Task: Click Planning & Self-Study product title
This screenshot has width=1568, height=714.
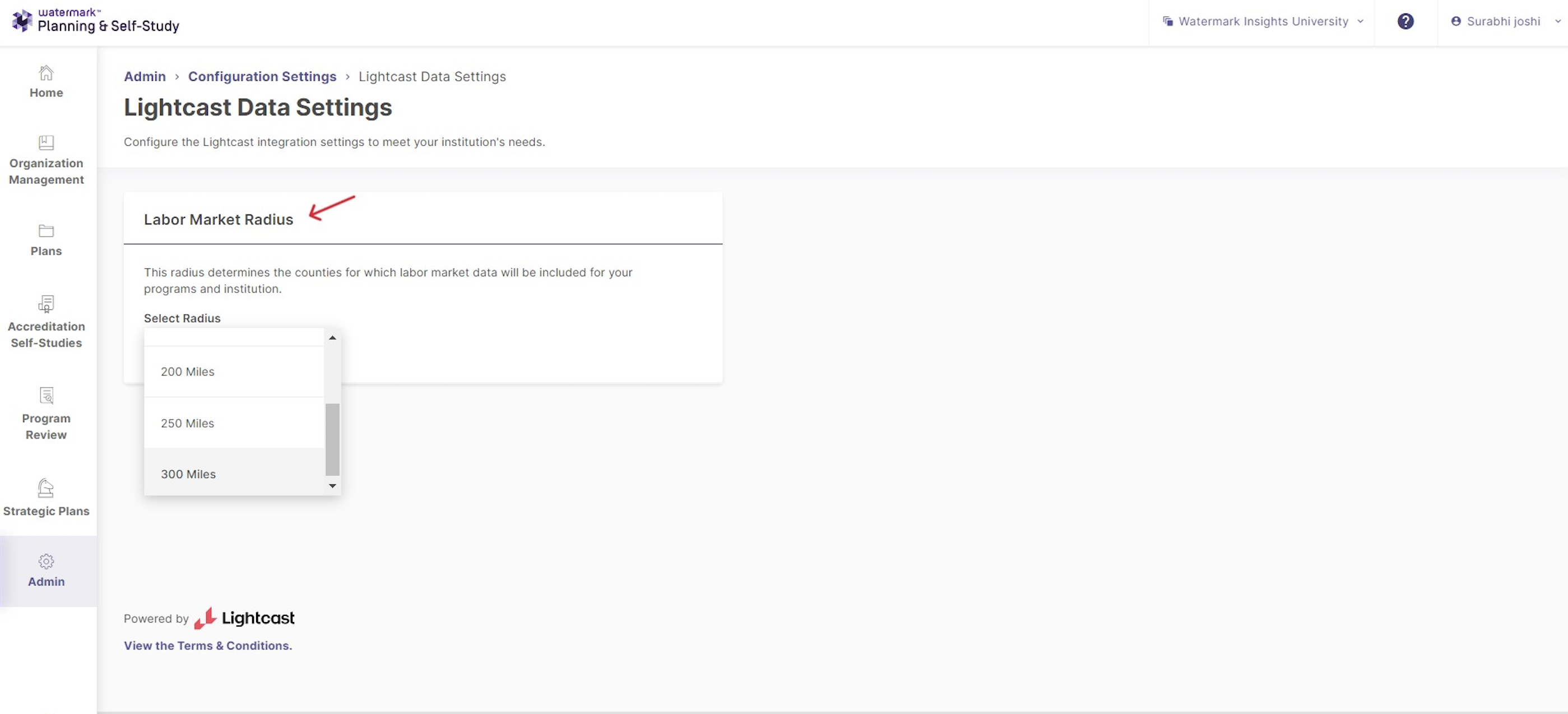Action: click(108, 26)
